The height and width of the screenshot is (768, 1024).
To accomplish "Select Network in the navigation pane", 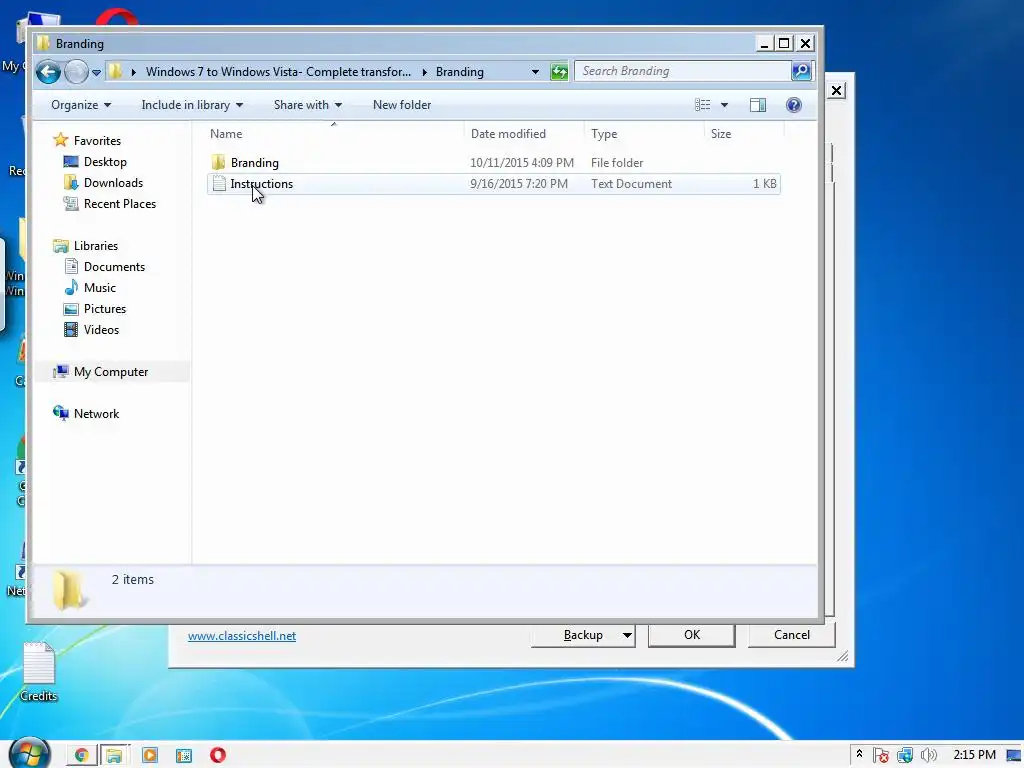I will 96,413.
